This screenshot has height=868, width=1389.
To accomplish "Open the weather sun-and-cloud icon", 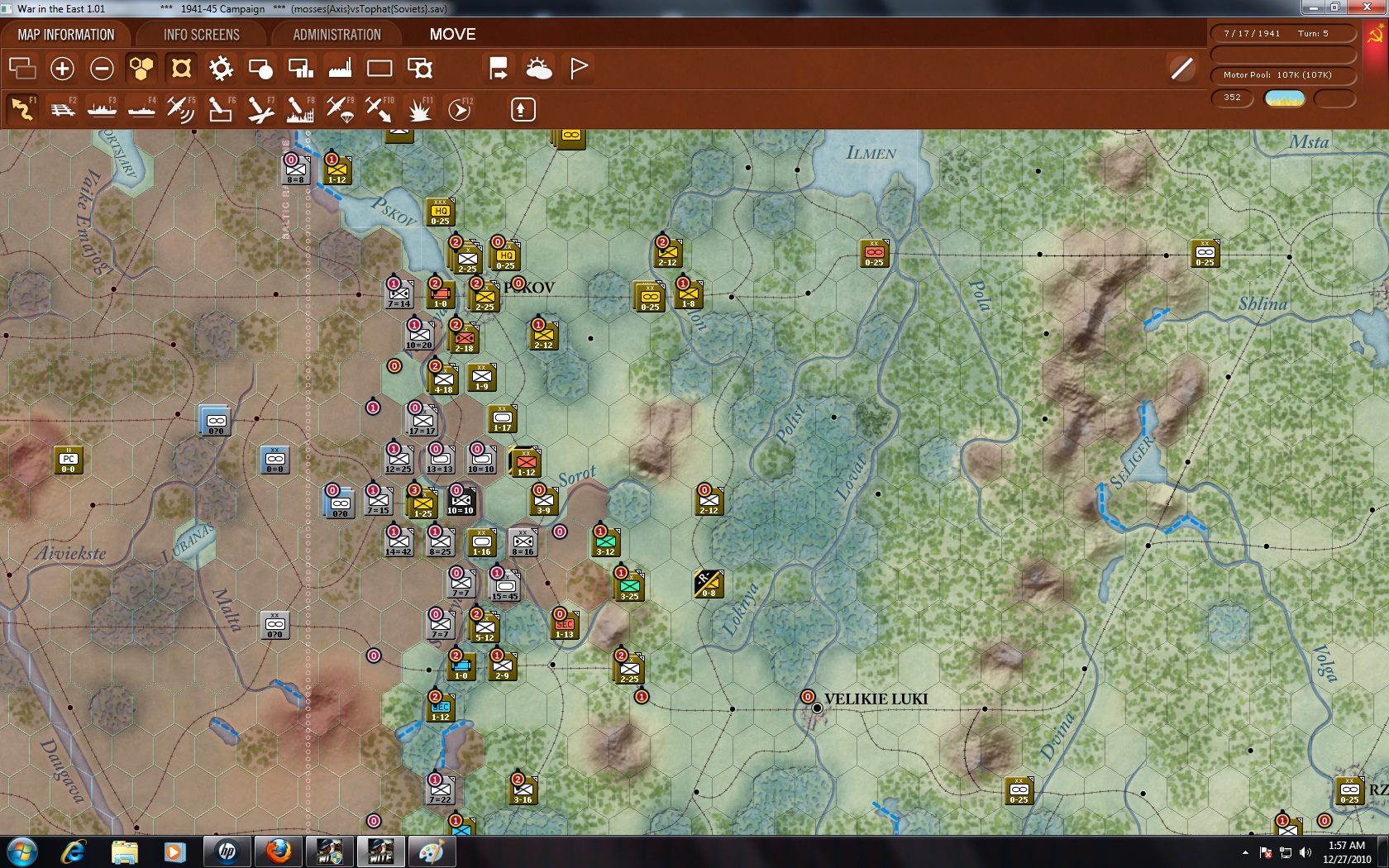I will coord(538,68).
